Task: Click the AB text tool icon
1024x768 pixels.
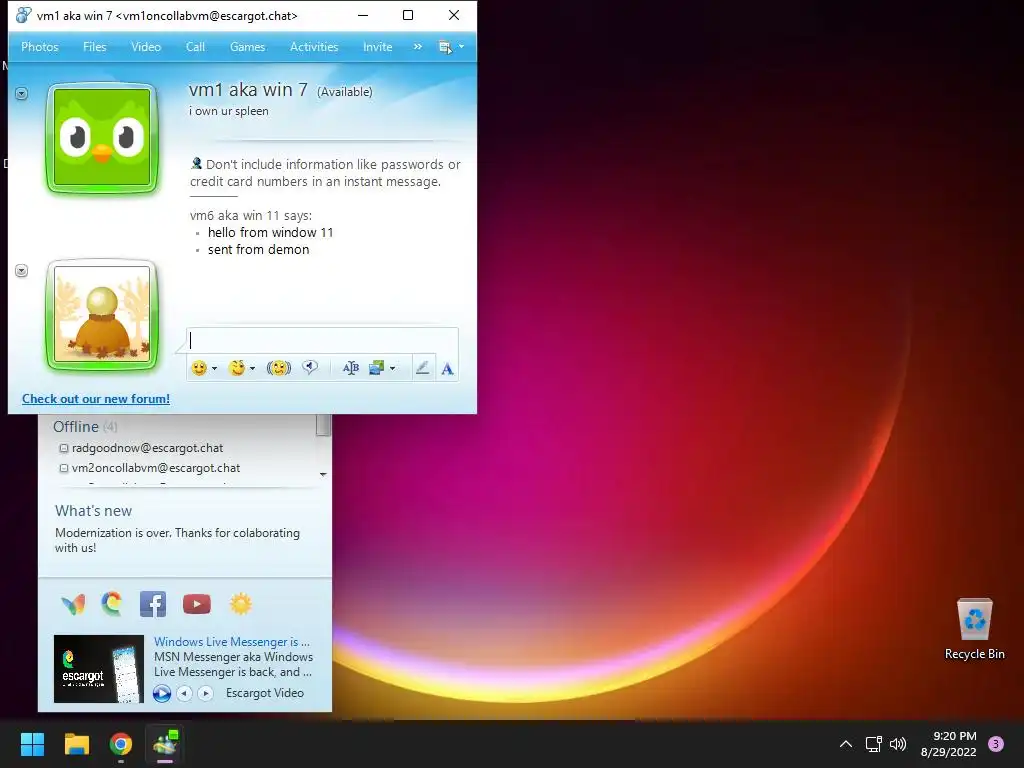Action: pos(351,368)
